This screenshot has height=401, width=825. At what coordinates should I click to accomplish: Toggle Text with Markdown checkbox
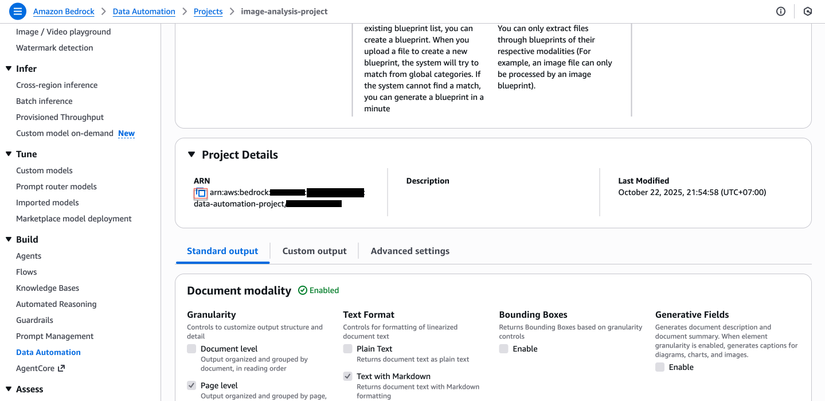(348, 376)
